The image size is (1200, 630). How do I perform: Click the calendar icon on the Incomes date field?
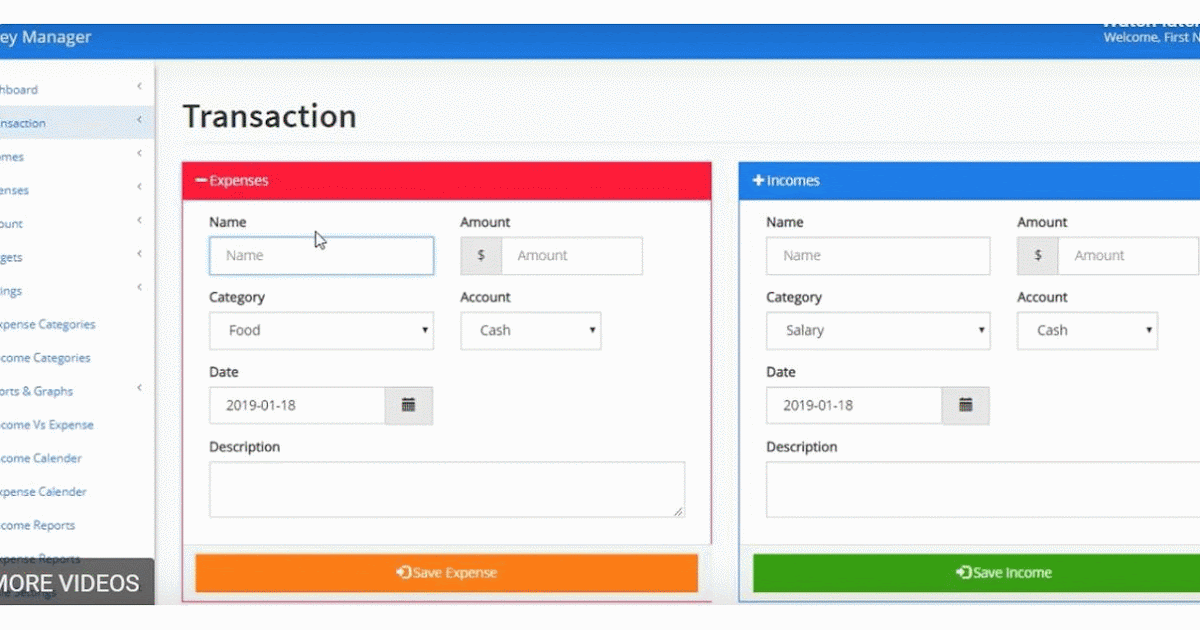[965, 405]
